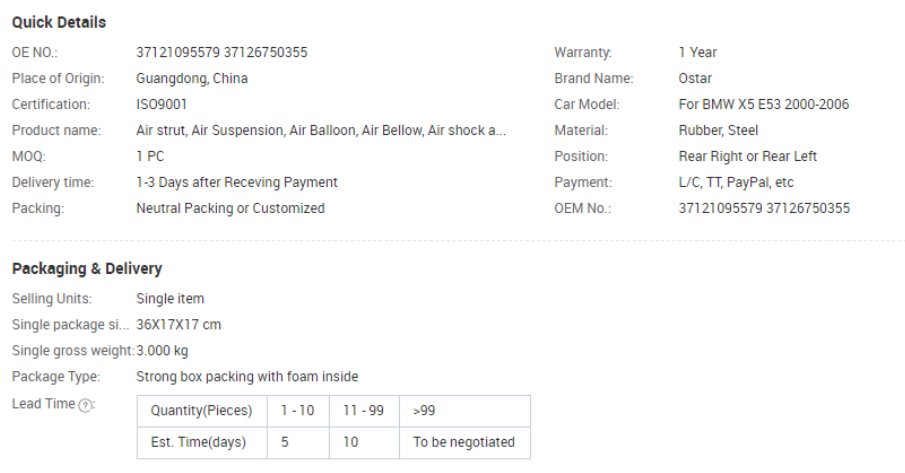Image resolution: width=905 pixels, height=473 pixels.
Task: Click the 1 - 10 quantity table cell
Action: coord(297,411)
